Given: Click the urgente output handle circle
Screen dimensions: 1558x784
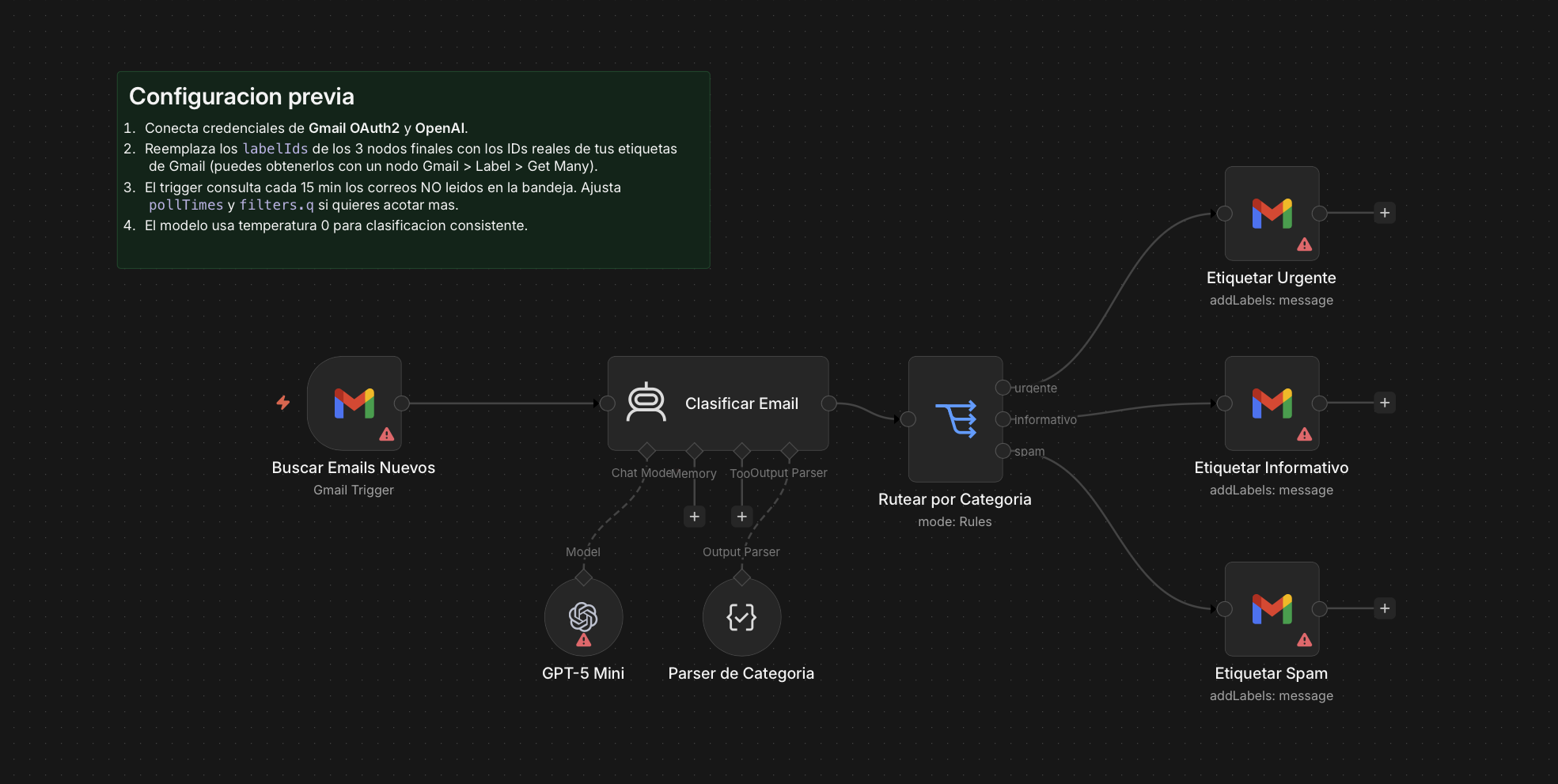Looking at the screenshot, I should click(1003, 388).
